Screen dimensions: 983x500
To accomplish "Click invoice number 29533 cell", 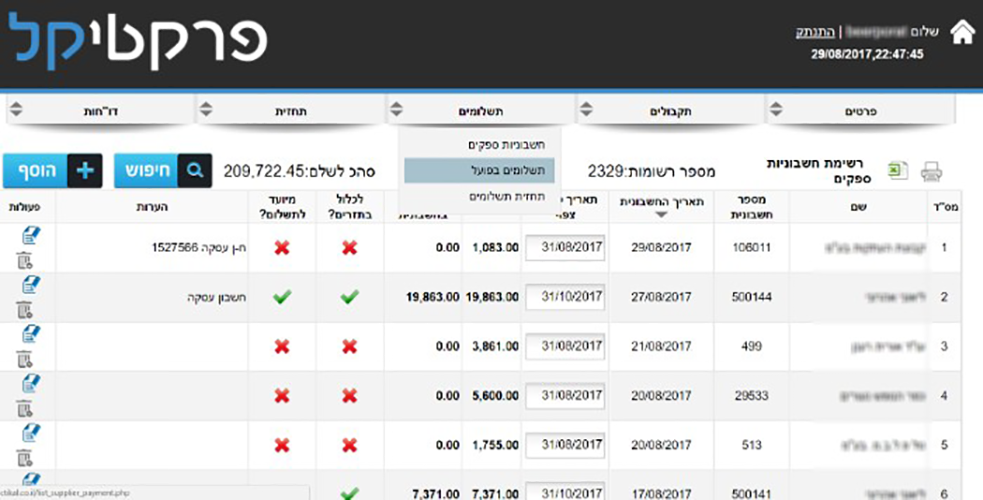I will click(x=751, y=395).
